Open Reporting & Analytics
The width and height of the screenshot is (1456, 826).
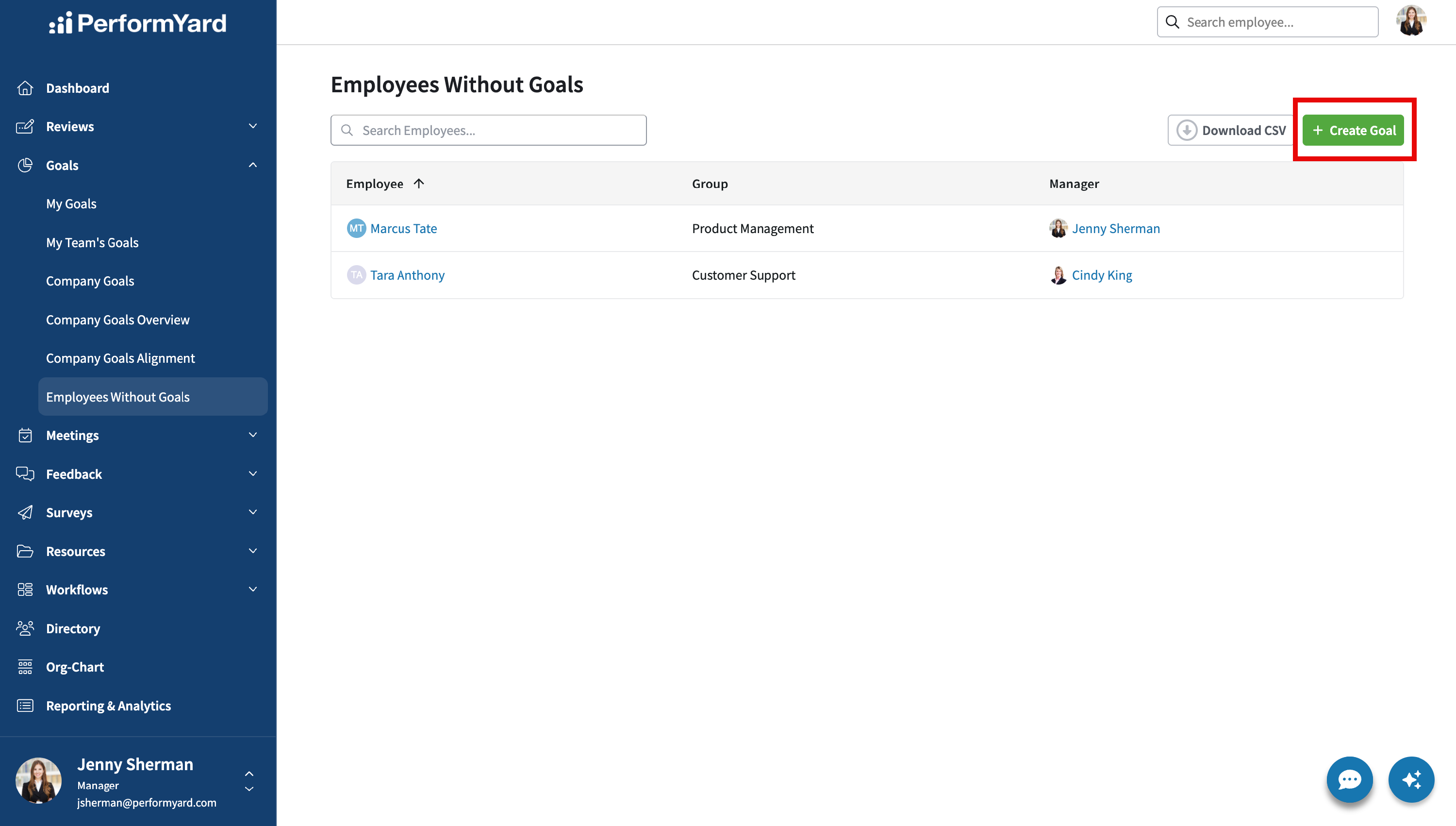(x=108, y=705)
